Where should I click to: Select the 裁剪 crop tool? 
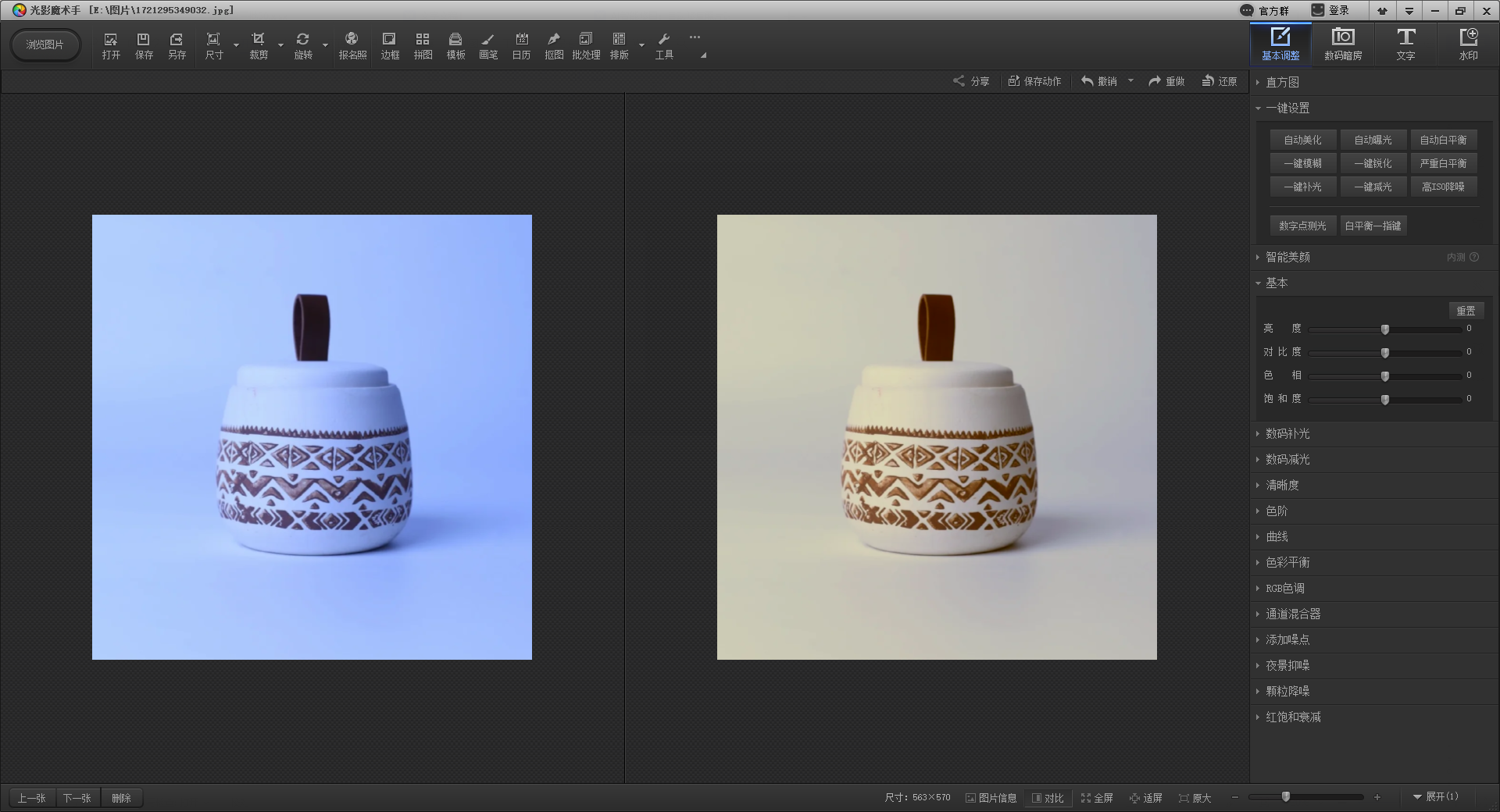258,46
